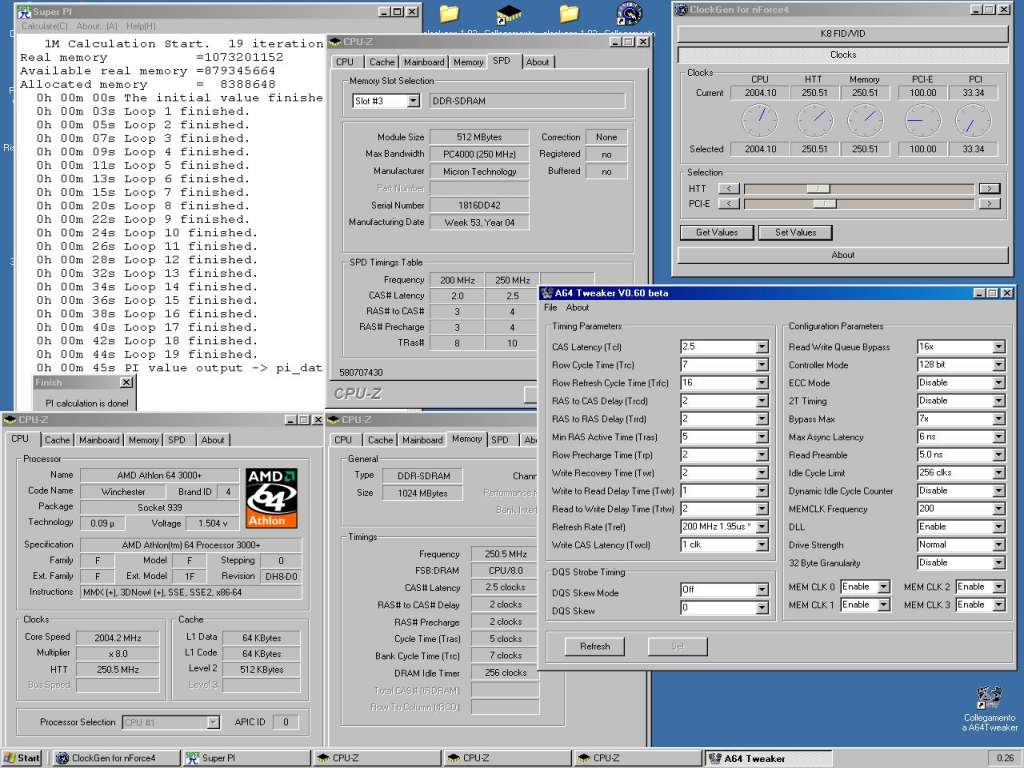Click HTT increase arrow in ClockGen
This screenshot has width=1024, height=768.
(989, 189)
